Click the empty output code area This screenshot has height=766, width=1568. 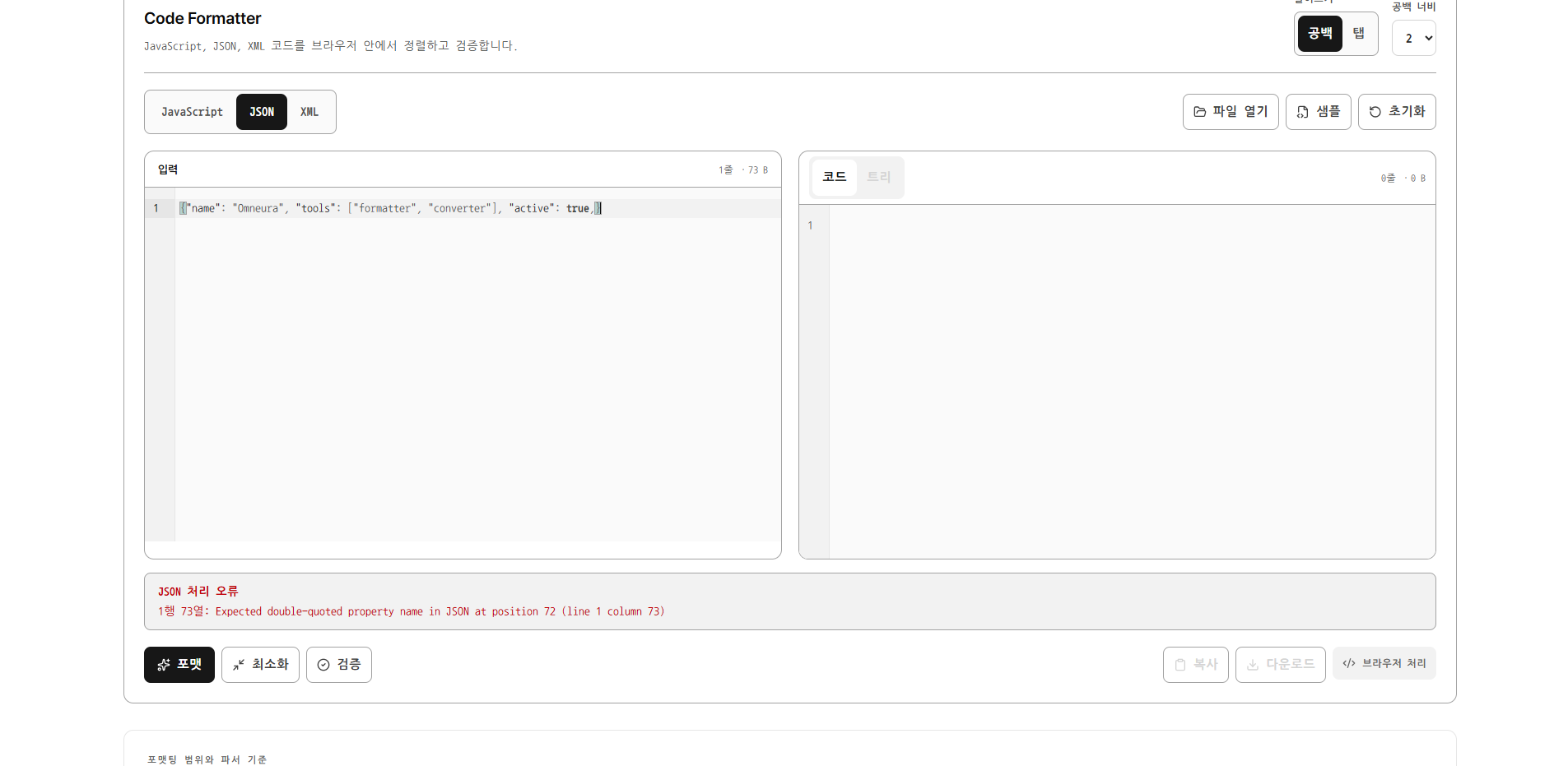(1132, 381)
